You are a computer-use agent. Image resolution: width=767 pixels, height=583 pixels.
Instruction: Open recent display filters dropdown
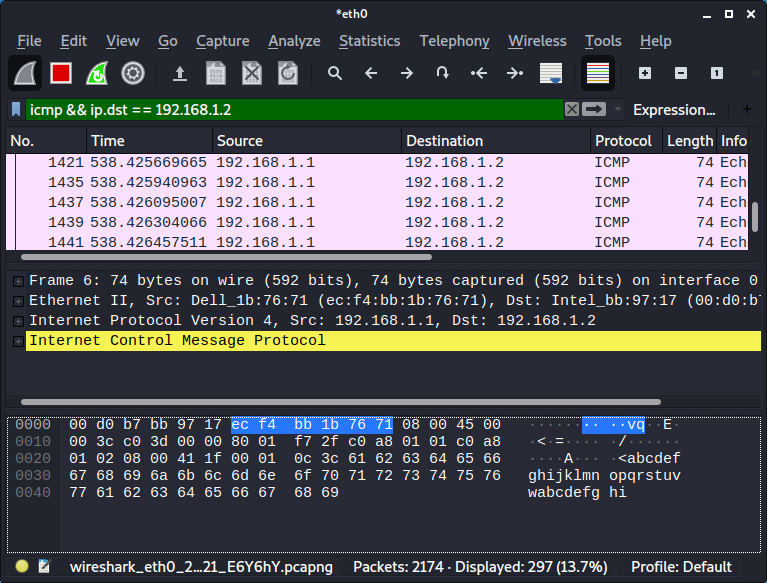coord(618,109)
